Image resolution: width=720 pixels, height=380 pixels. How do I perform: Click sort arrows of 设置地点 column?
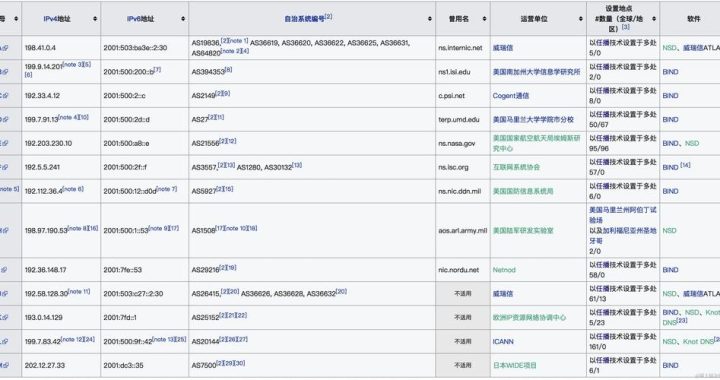pos(654,19)
